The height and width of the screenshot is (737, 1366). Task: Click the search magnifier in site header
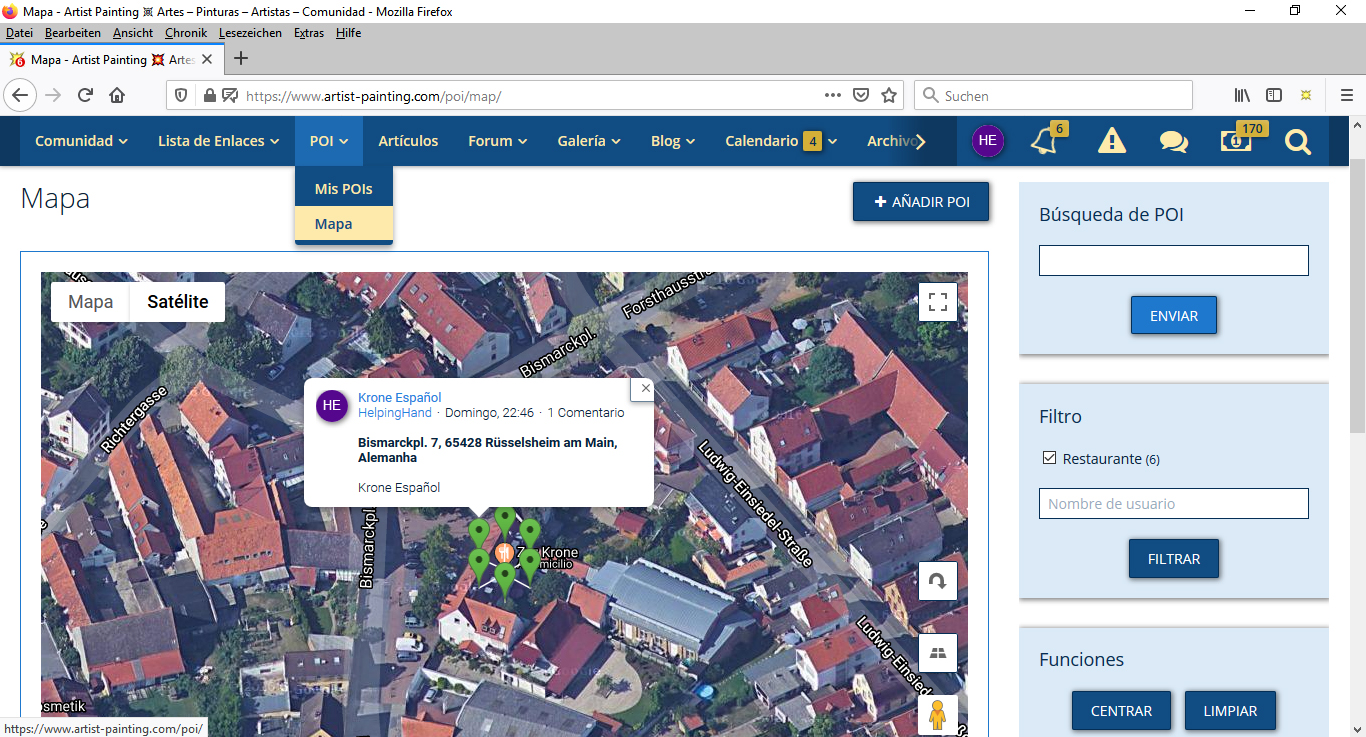tap(1297, 142)
